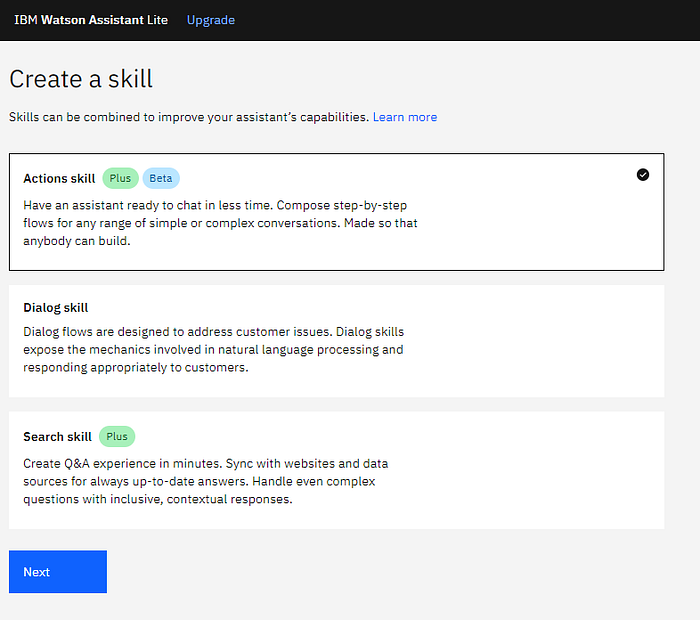Click the Have an assistant ready description
Screen dimensions: 700x620
coord(220,223)
